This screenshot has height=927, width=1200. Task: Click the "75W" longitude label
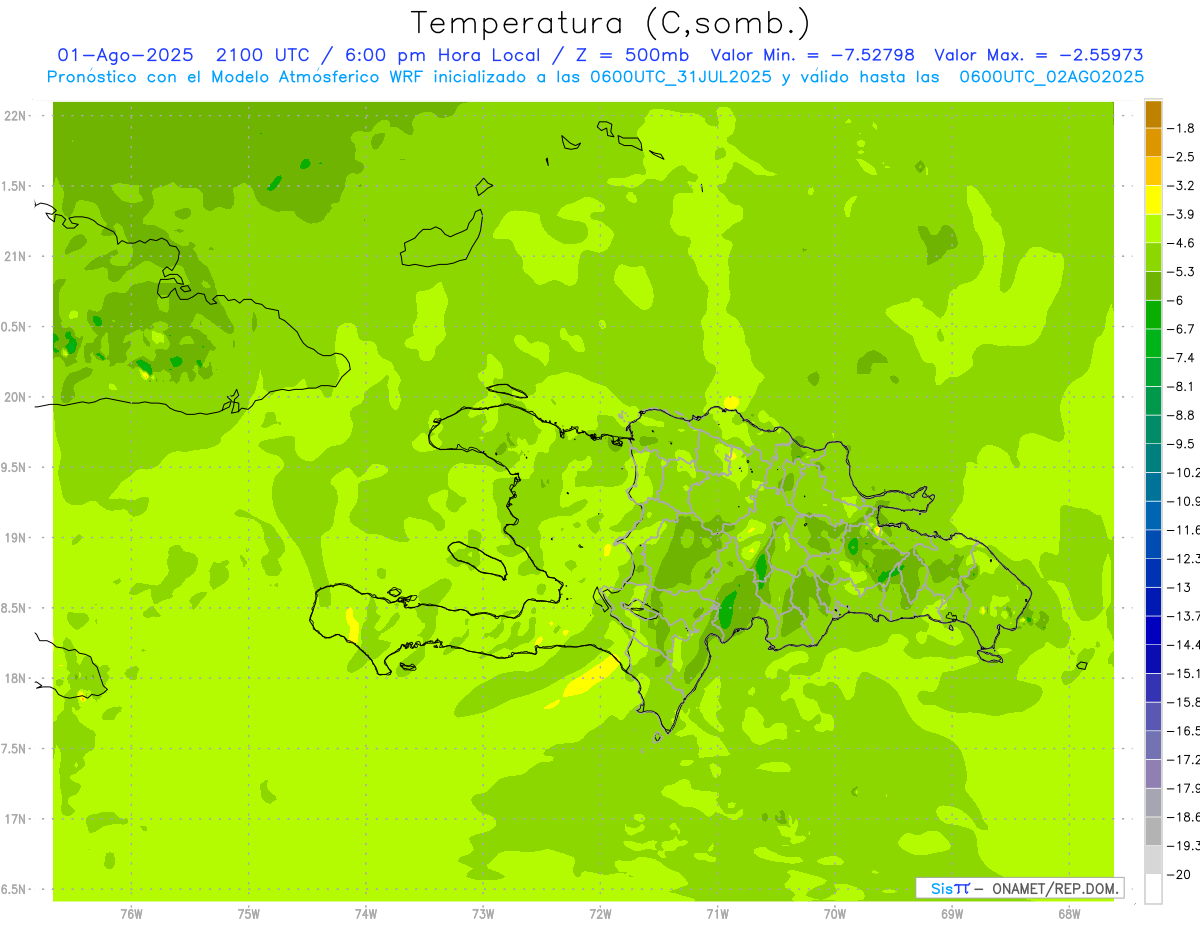click(x=249, y=914)
